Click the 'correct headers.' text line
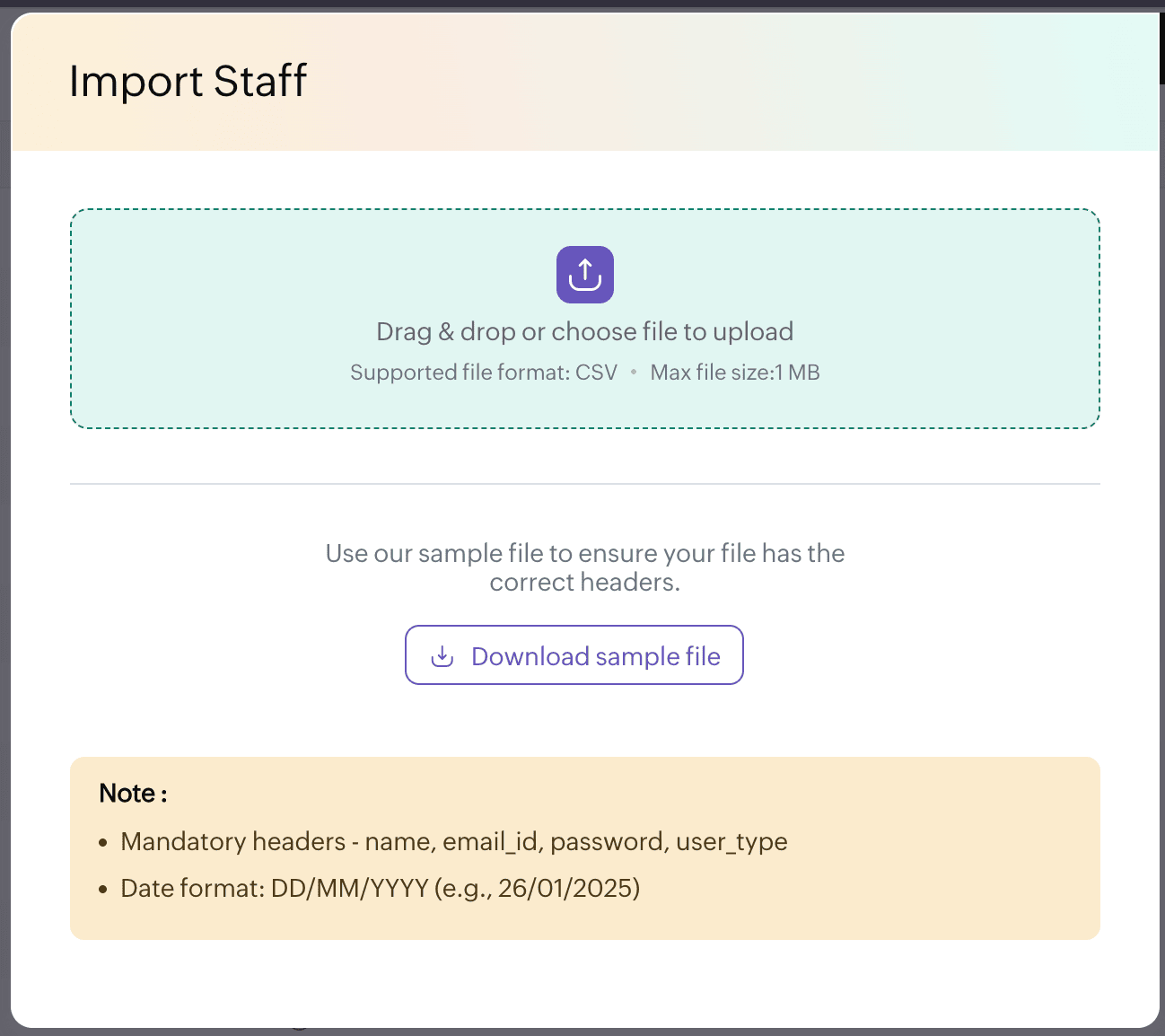The width and height of the screenshot is (1165, 1036). (x=585, y=583)
